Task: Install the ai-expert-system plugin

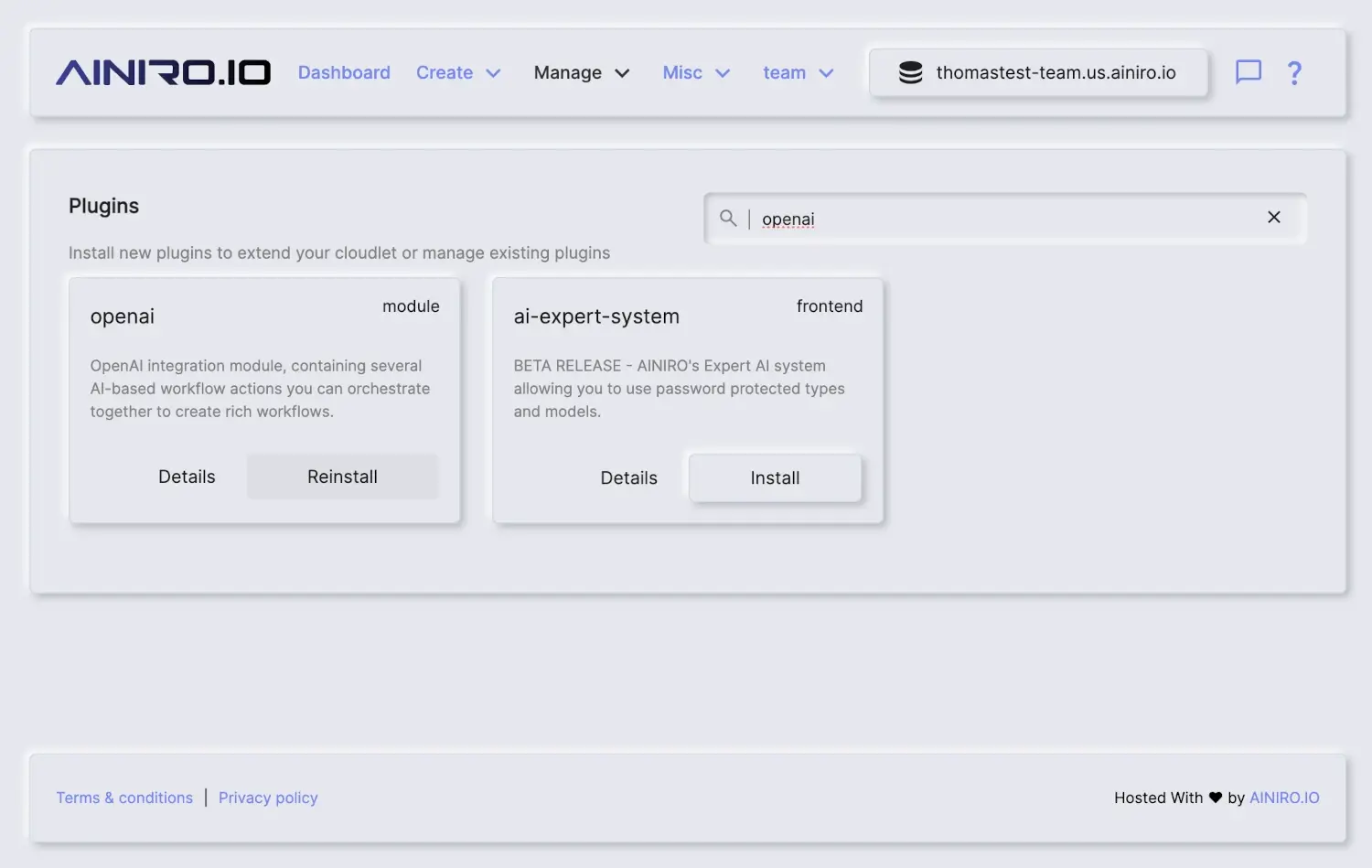Action: 775,477
